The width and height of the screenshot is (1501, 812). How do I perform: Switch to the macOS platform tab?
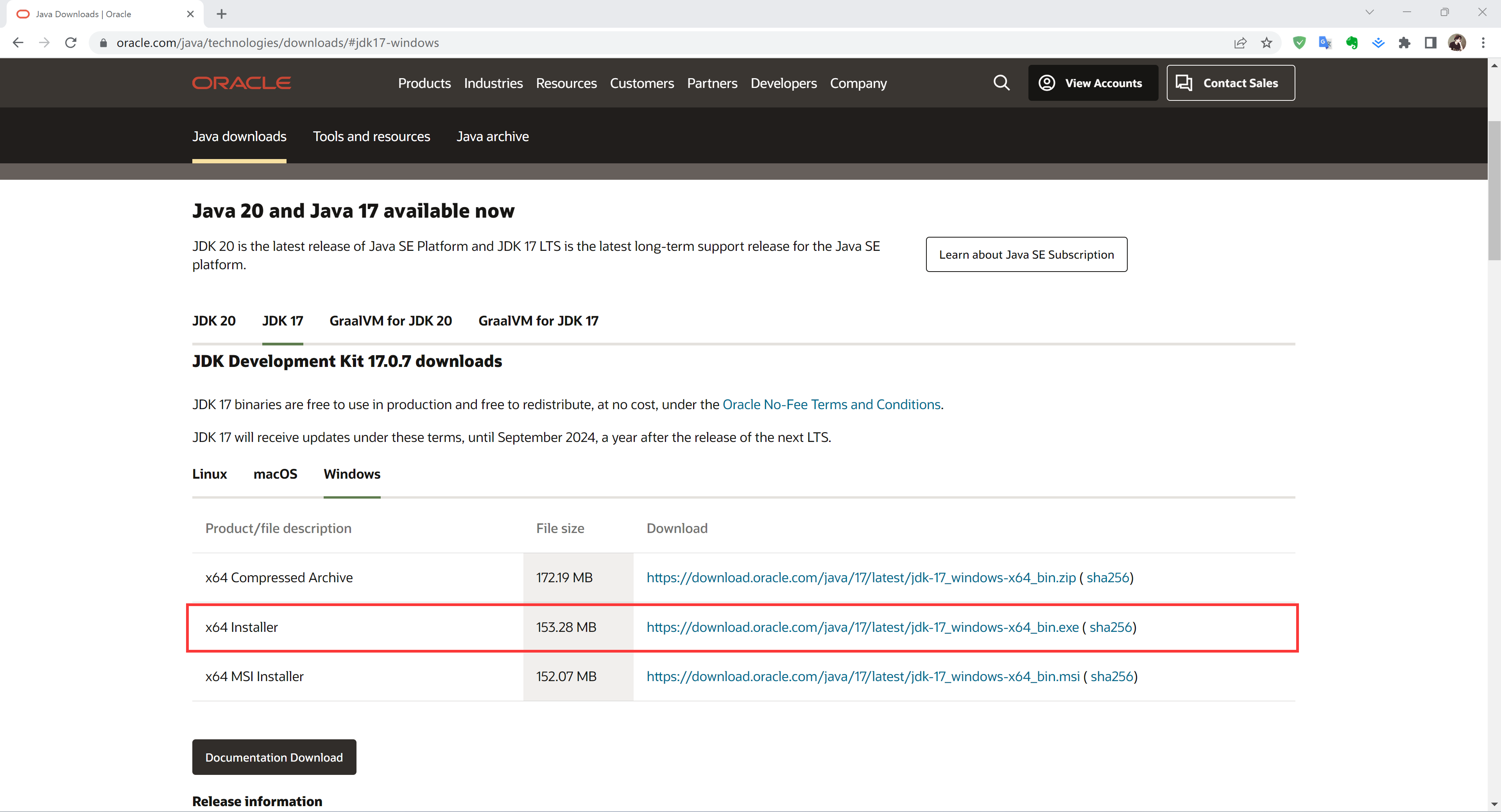coord(275,474)
